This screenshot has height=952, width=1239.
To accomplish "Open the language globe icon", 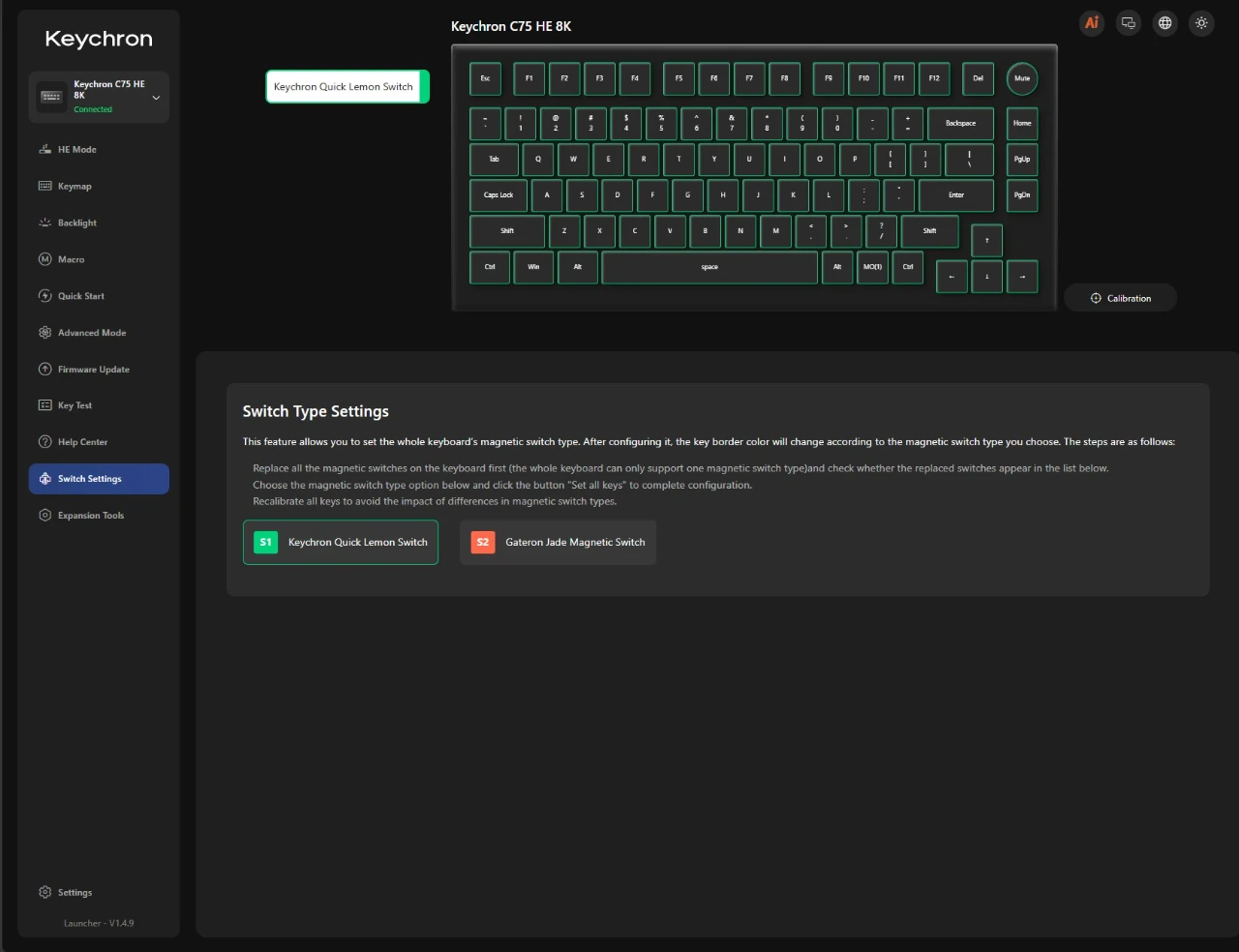I will coord(1165,23).
